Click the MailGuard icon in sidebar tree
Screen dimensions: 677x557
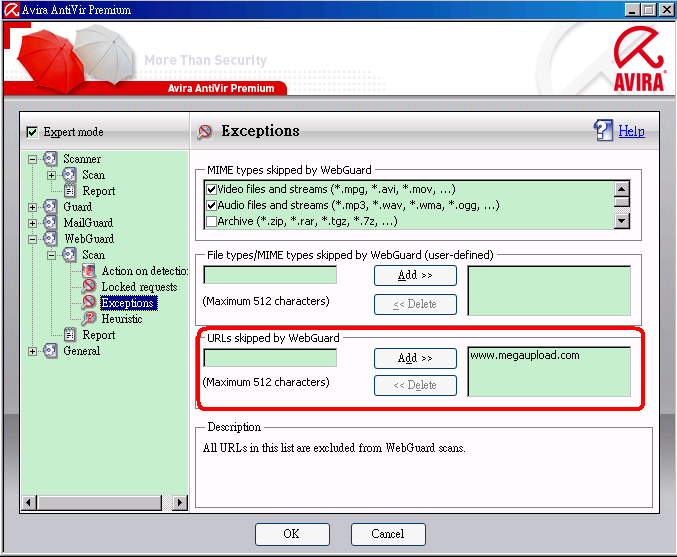coord(51,223)
